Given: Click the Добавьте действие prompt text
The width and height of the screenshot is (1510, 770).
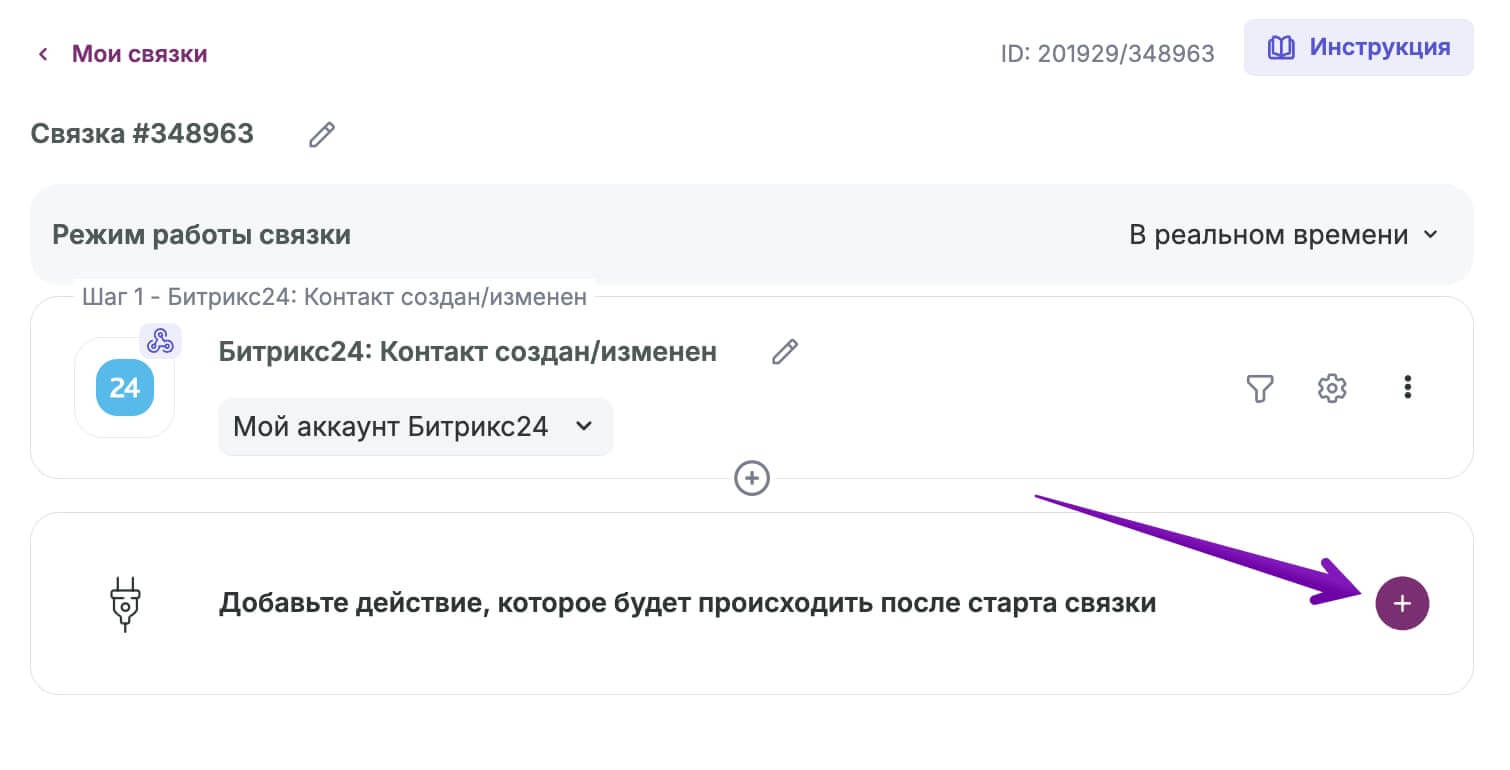Looking at the screenshot, I should pos(688,603).
